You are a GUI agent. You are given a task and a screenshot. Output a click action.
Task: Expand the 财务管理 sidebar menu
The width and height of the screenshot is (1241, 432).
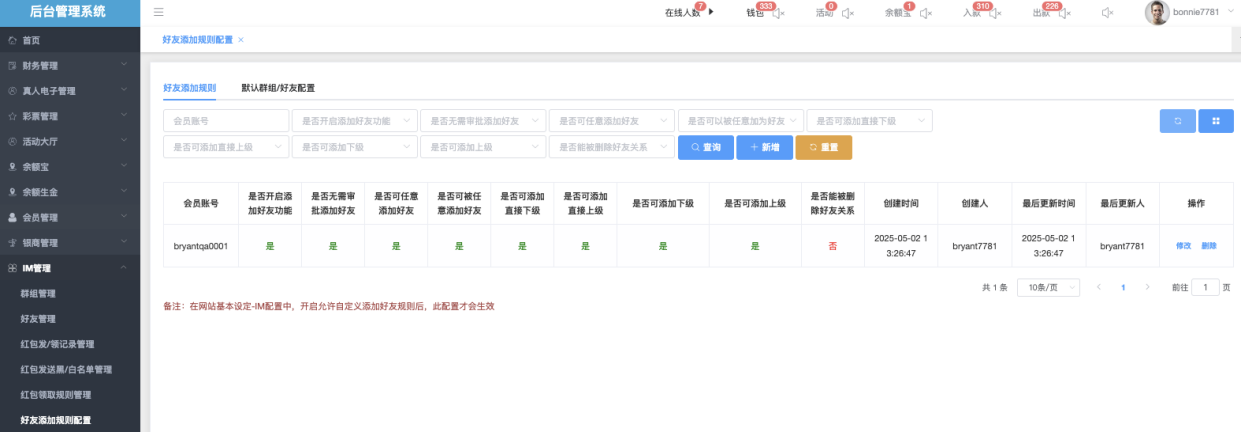(70, 65)
